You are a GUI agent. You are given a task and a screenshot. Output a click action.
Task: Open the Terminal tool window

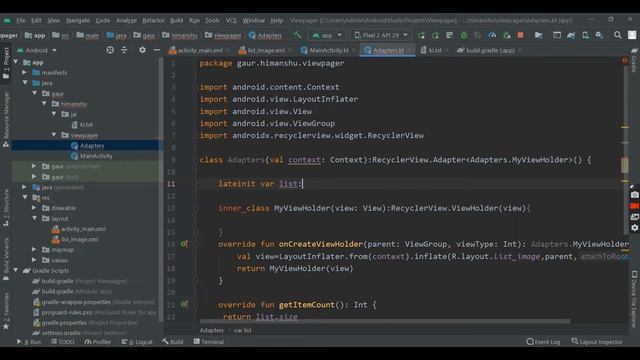(x=209, y=342)
